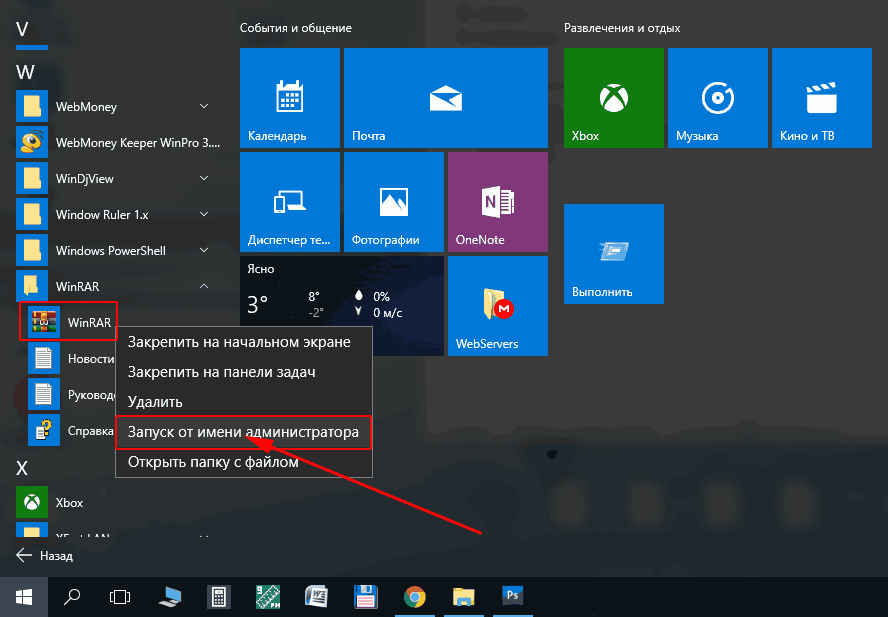Open the Календарь tile
Viewport: 888px width, 617px height.
pyautogui.click(x=289, y=97)
